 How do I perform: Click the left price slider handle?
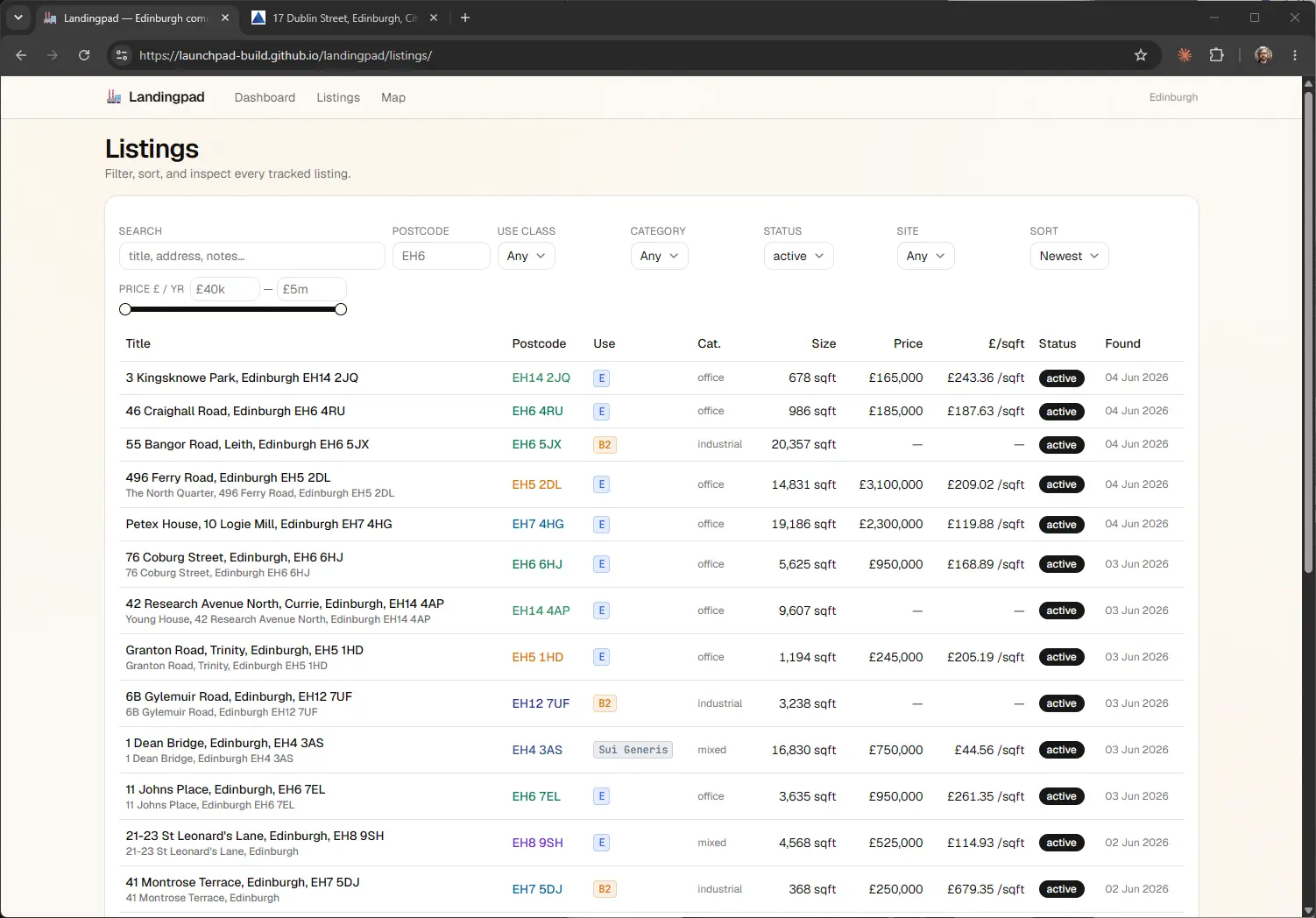tap(125, 309)
